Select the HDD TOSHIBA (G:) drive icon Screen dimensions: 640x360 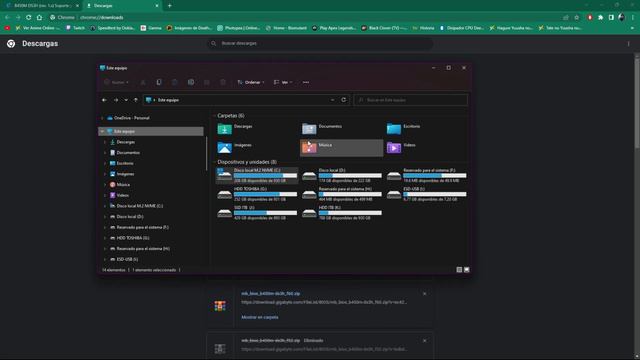click(224, 194)
